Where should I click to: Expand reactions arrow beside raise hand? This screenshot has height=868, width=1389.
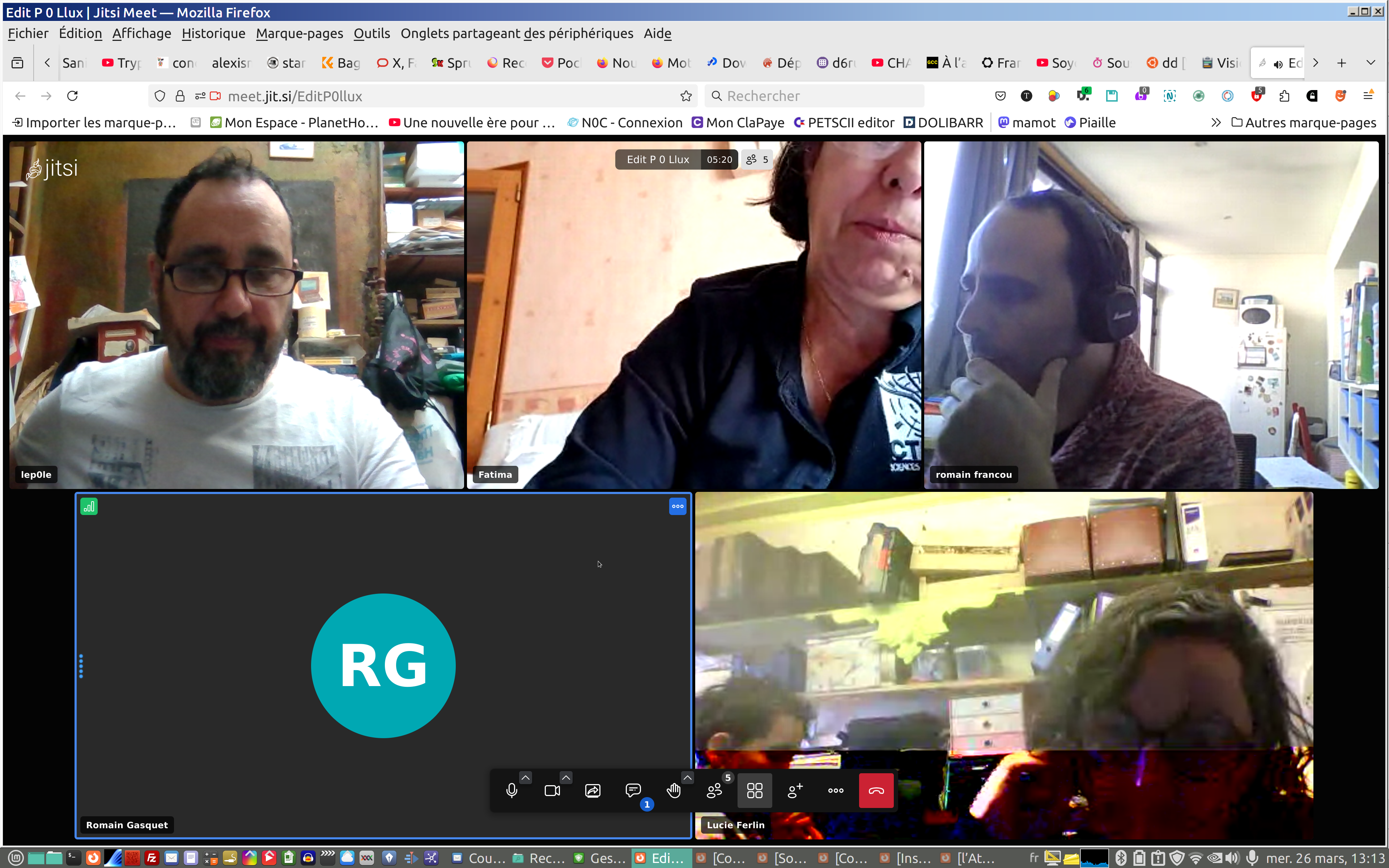tap(687, 777)
